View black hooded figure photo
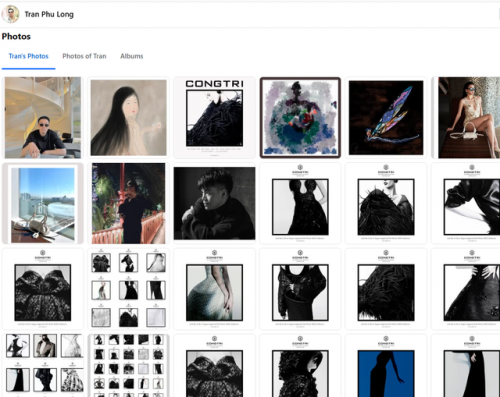500x397 pixels. point(300,366)
